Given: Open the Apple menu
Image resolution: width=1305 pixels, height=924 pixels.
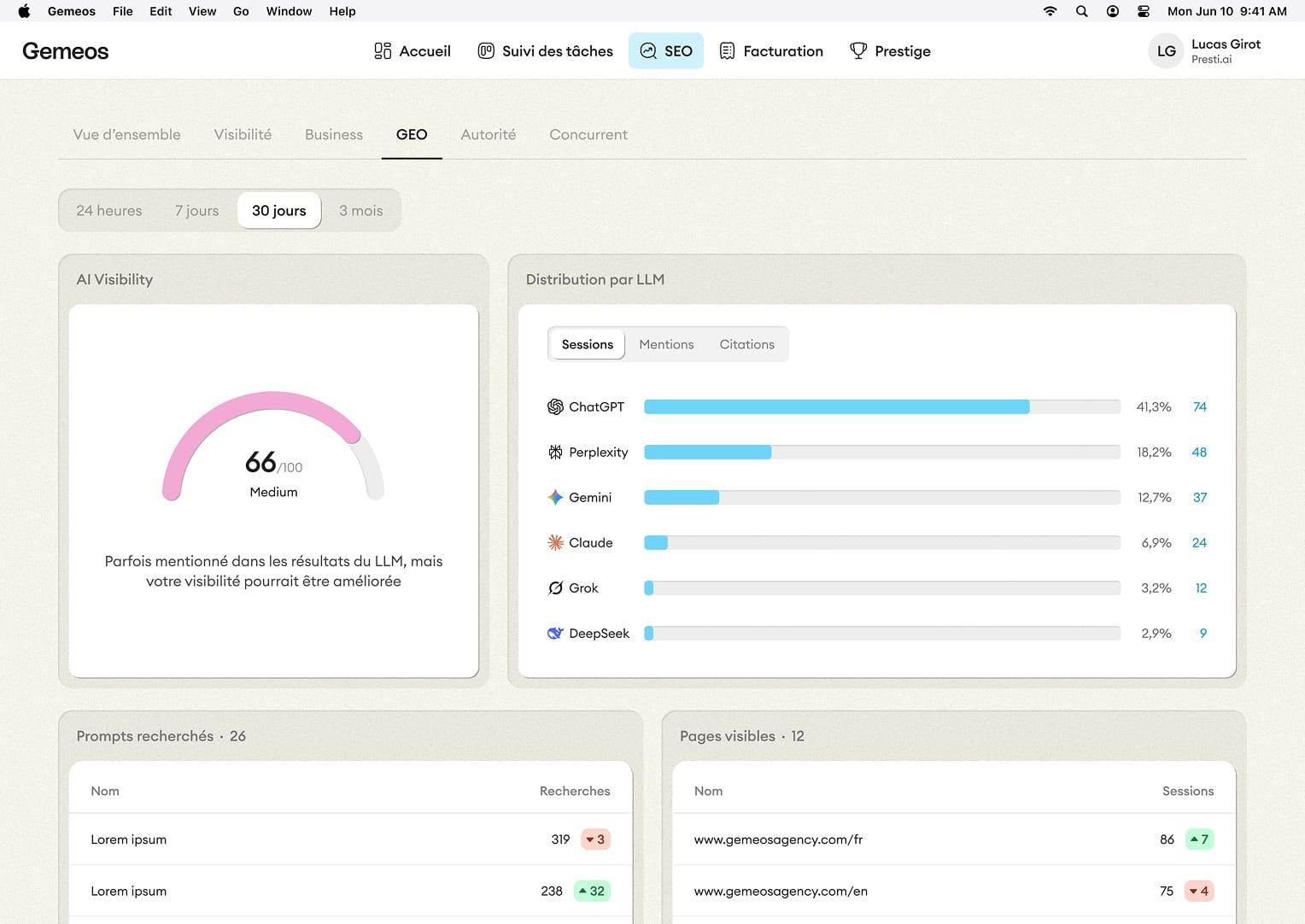Looking at the screenshot, I should pos(24,11).
